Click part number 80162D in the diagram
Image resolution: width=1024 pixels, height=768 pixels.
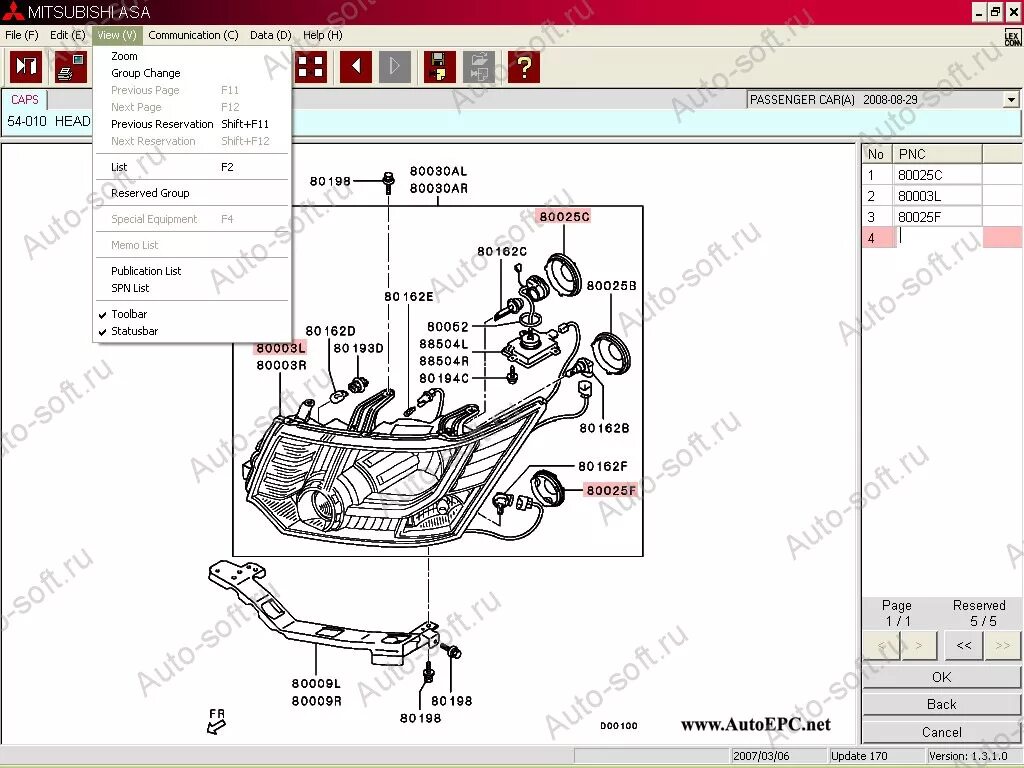click(x=330, y=331)
